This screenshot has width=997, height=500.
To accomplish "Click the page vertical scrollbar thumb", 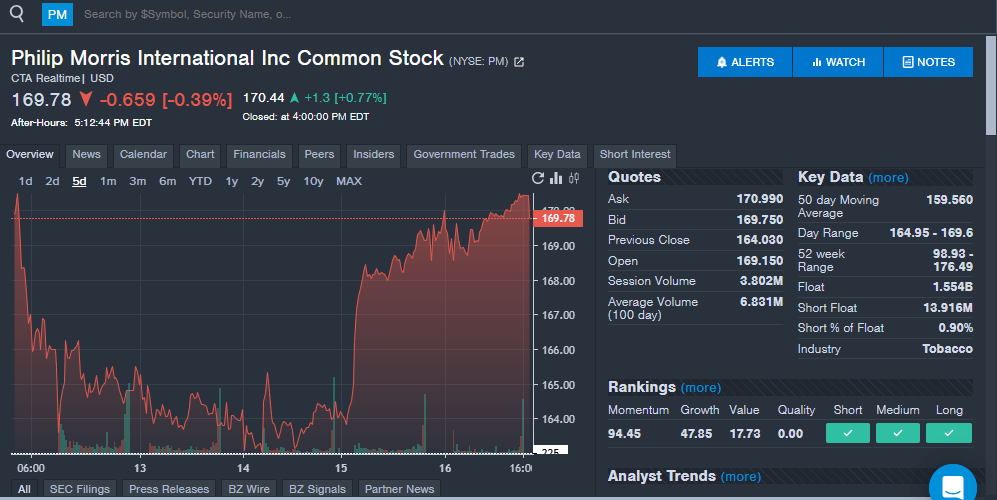I will coord(991,85).
